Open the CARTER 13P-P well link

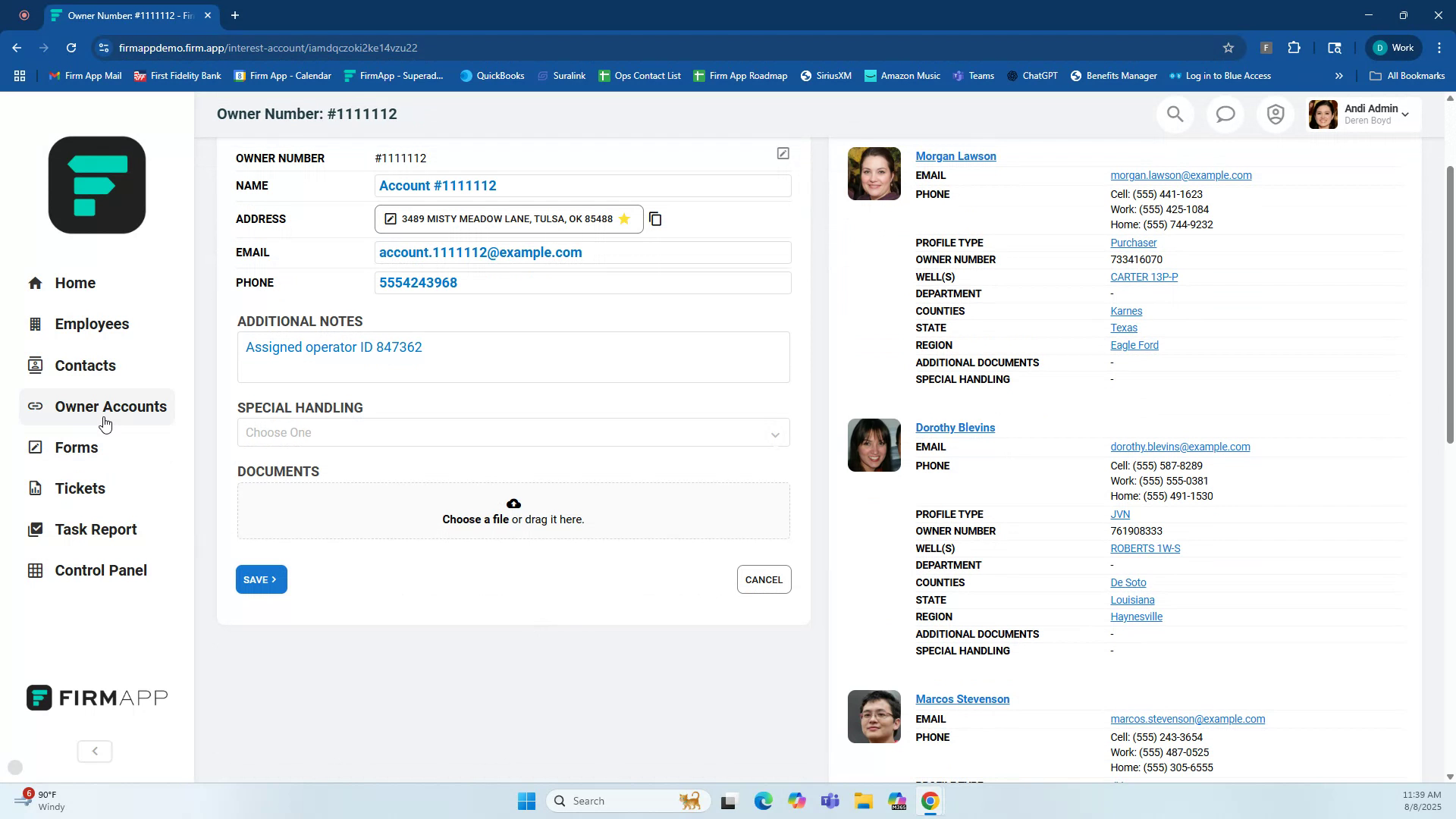tap(1144, 276)
